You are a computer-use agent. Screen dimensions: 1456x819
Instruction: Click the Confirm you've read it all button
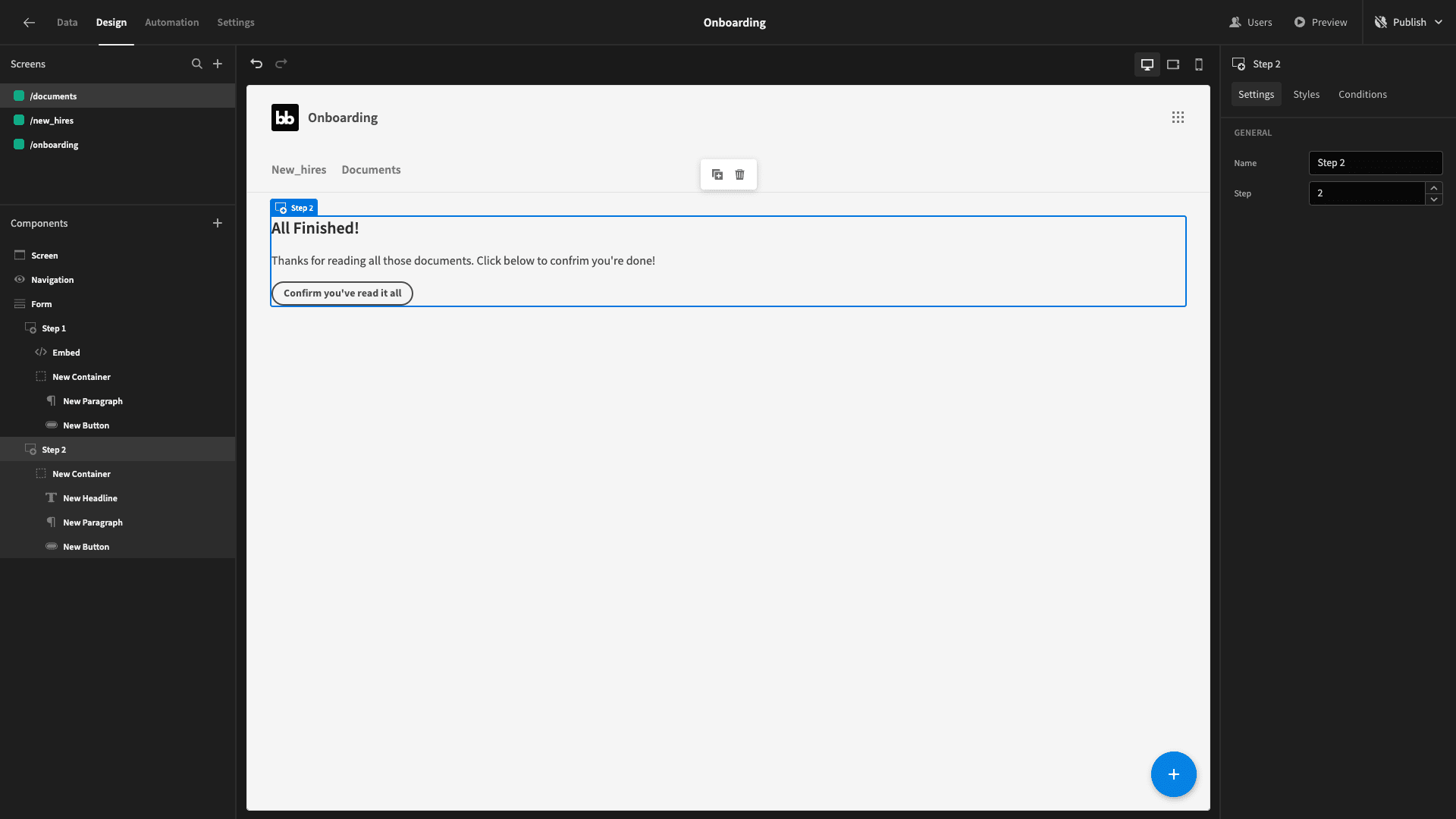pyautogui.click(x=343, y=293)
